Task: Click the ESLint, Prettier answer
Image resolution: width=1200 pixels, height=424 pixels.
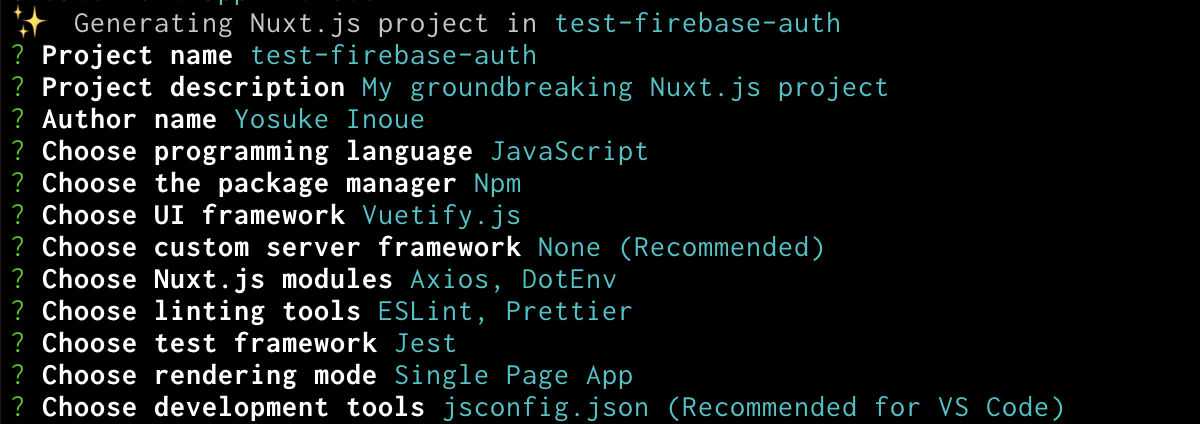Action: 505,311
